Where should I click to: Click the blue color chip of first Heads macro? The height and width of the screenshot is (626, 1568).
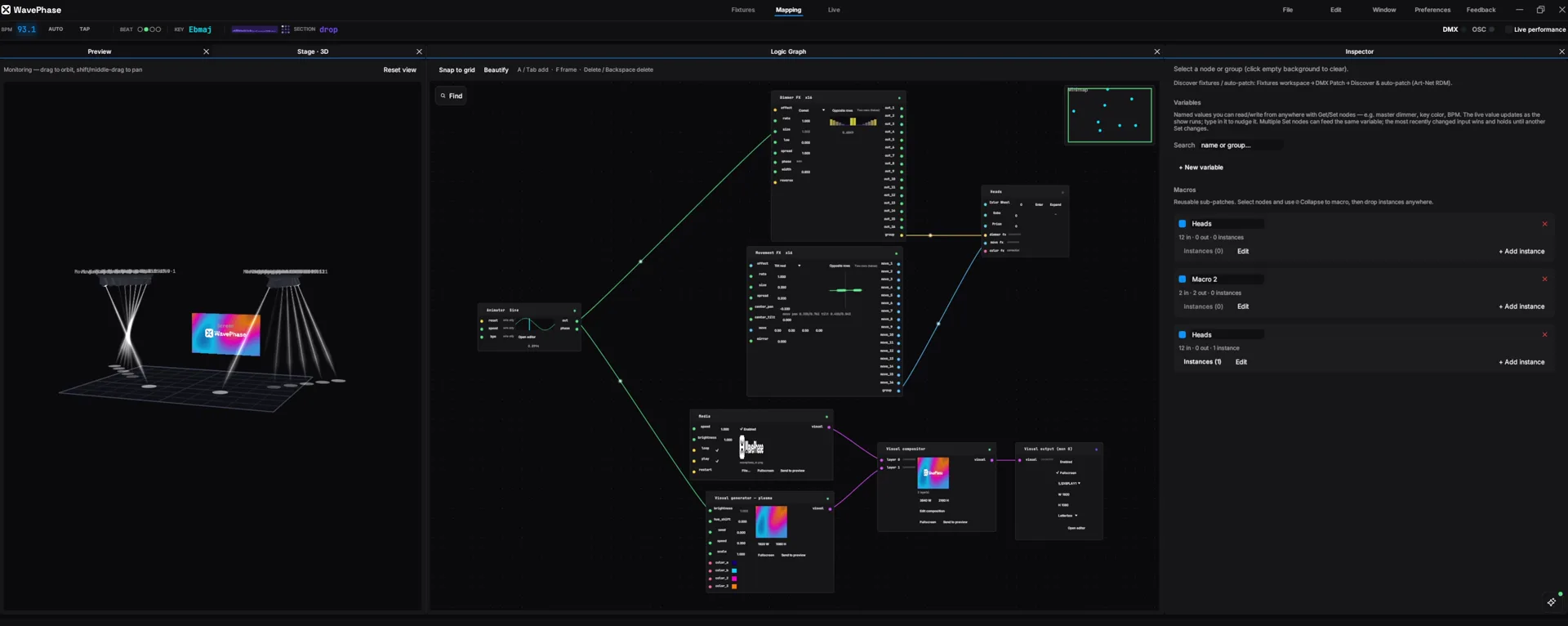[1182, 224]
